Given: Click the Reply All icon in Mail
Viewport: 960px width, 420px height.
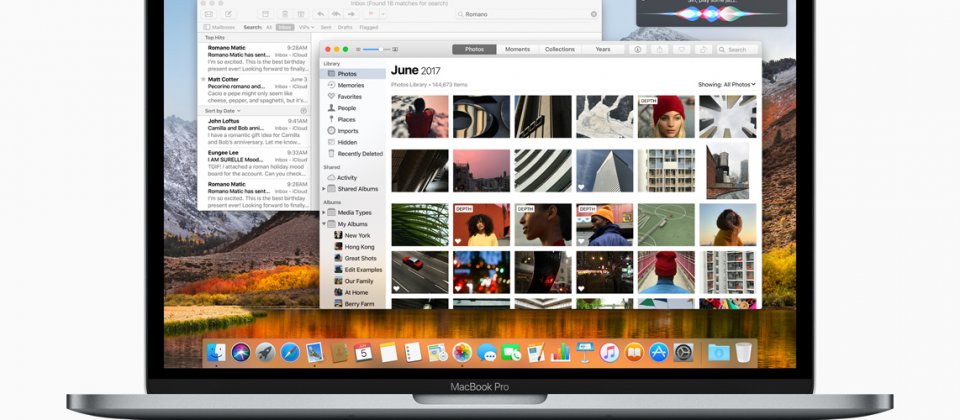Looking at the screenshot, I should pyautogui.click(x=336, y=14).
